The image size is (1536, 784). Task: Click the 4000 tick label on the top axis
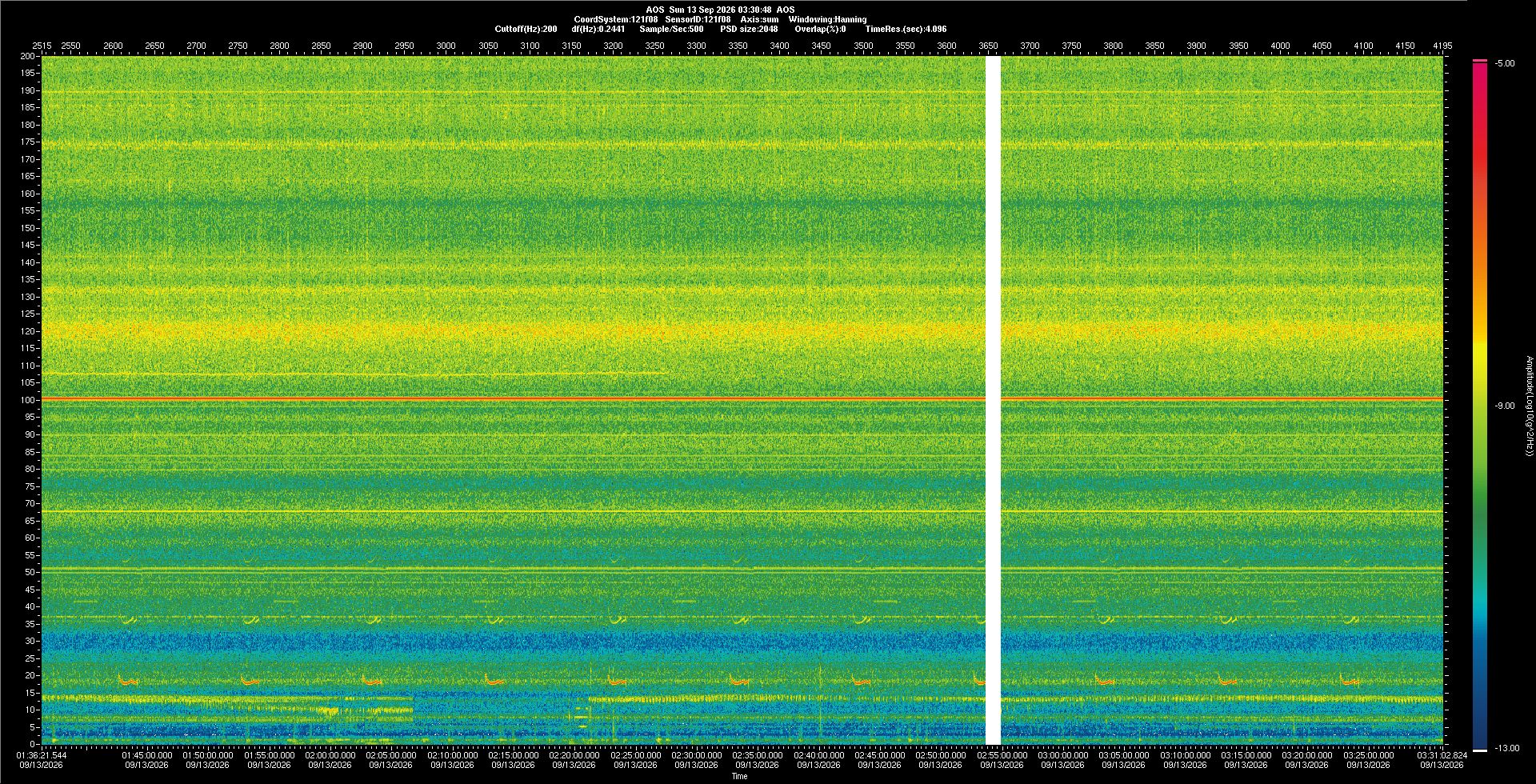(x=1280, y=46)
